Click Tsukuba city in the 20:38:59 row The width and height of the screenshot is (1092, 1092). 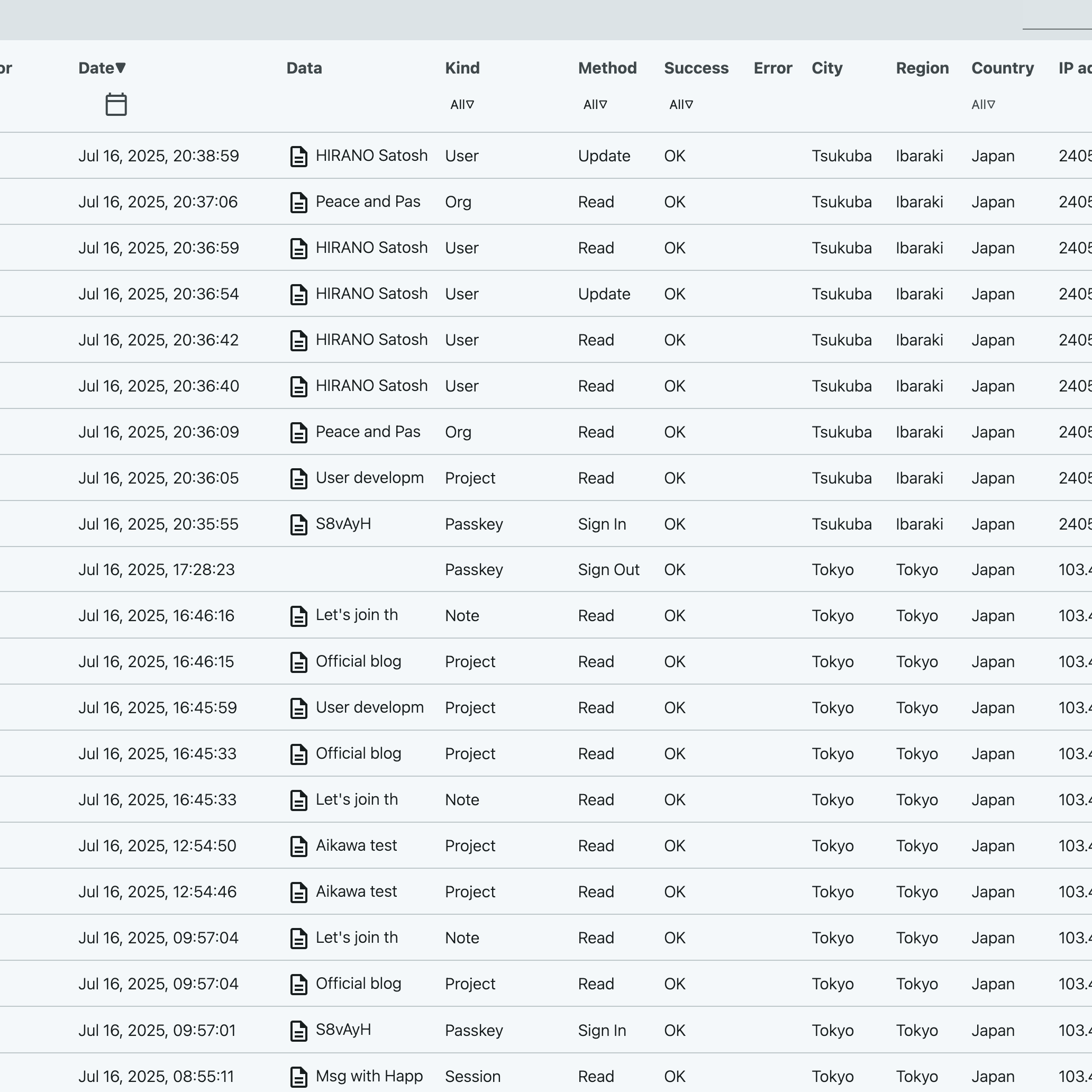click(x=842, y=156)
